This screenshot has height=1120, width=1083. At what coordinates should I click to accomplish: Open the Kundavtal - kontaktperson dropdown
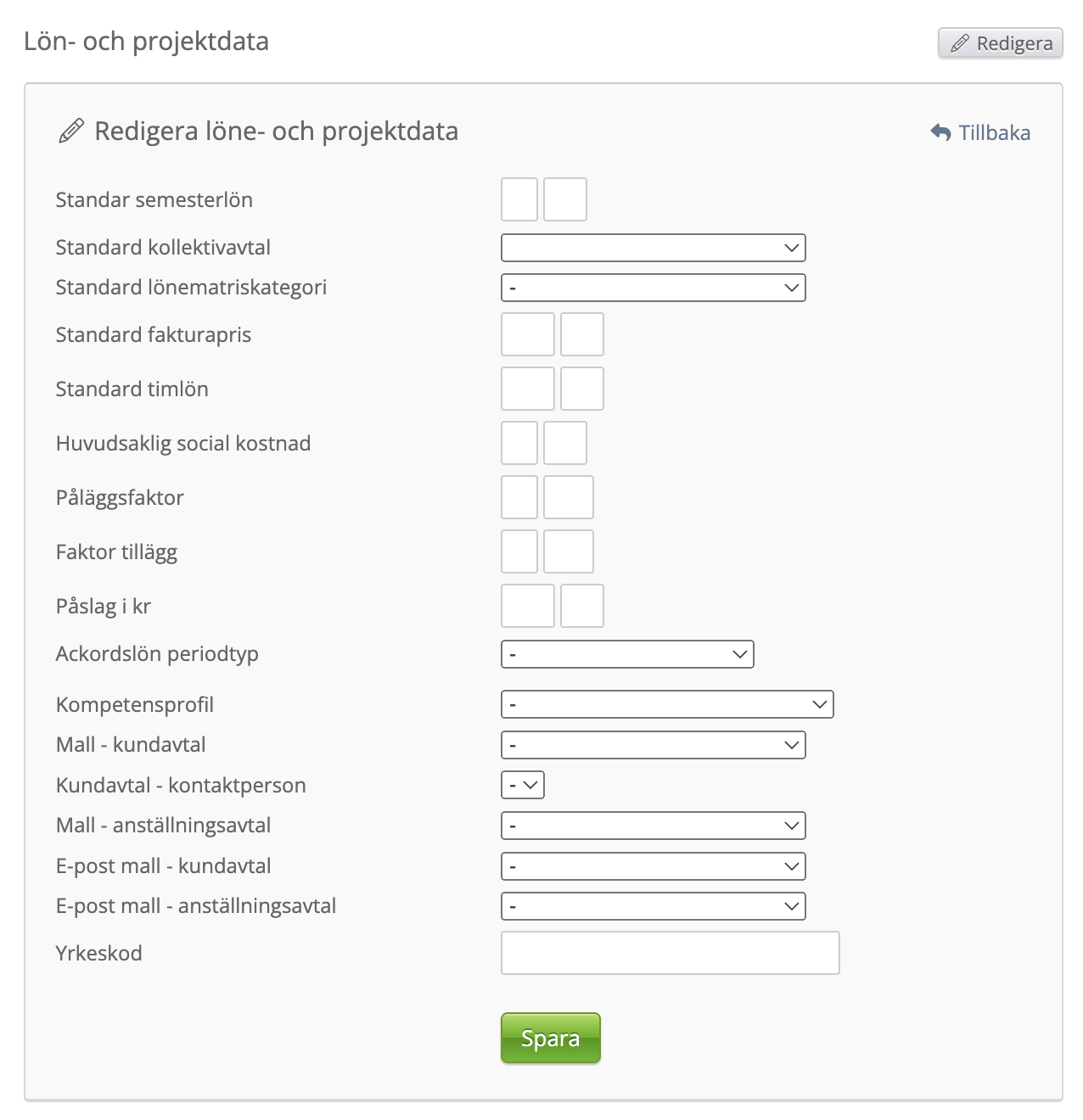point(523,785)
